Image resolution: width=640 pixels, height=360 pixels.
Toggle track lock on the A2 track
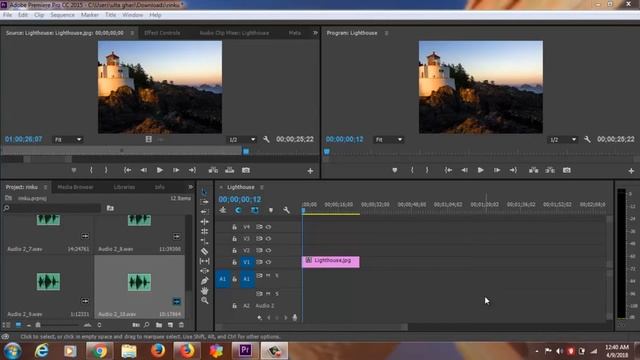(x=234, y=305)
